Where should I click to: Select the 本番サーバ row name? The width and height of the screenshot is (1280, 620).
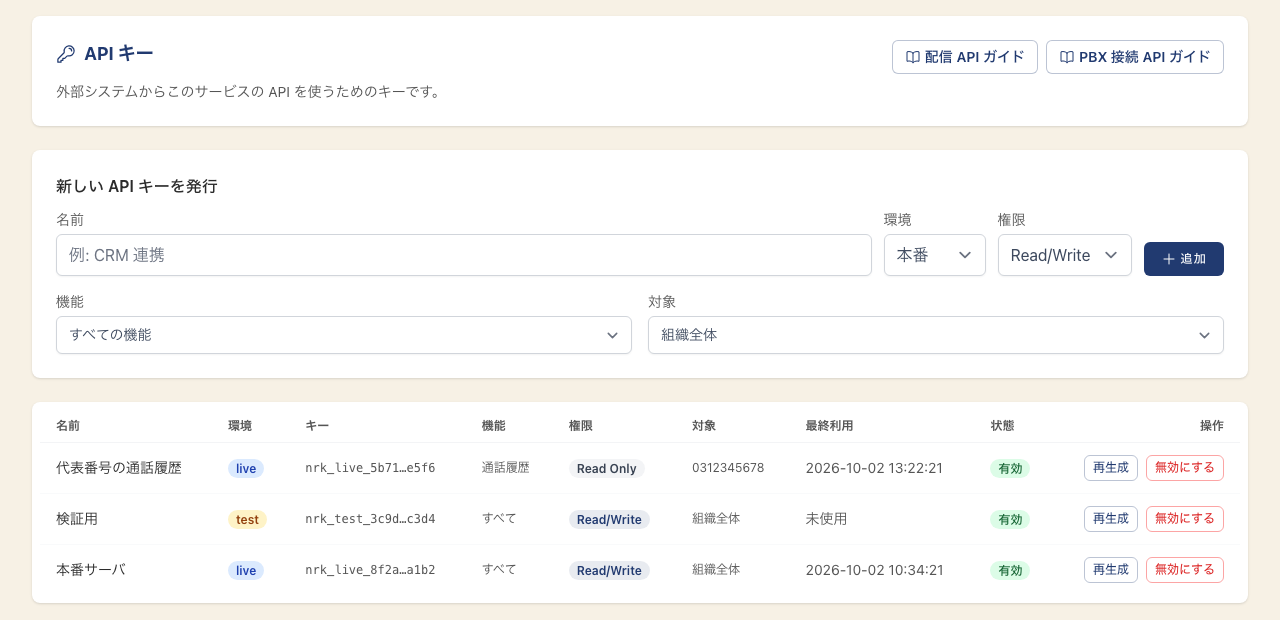91,570
